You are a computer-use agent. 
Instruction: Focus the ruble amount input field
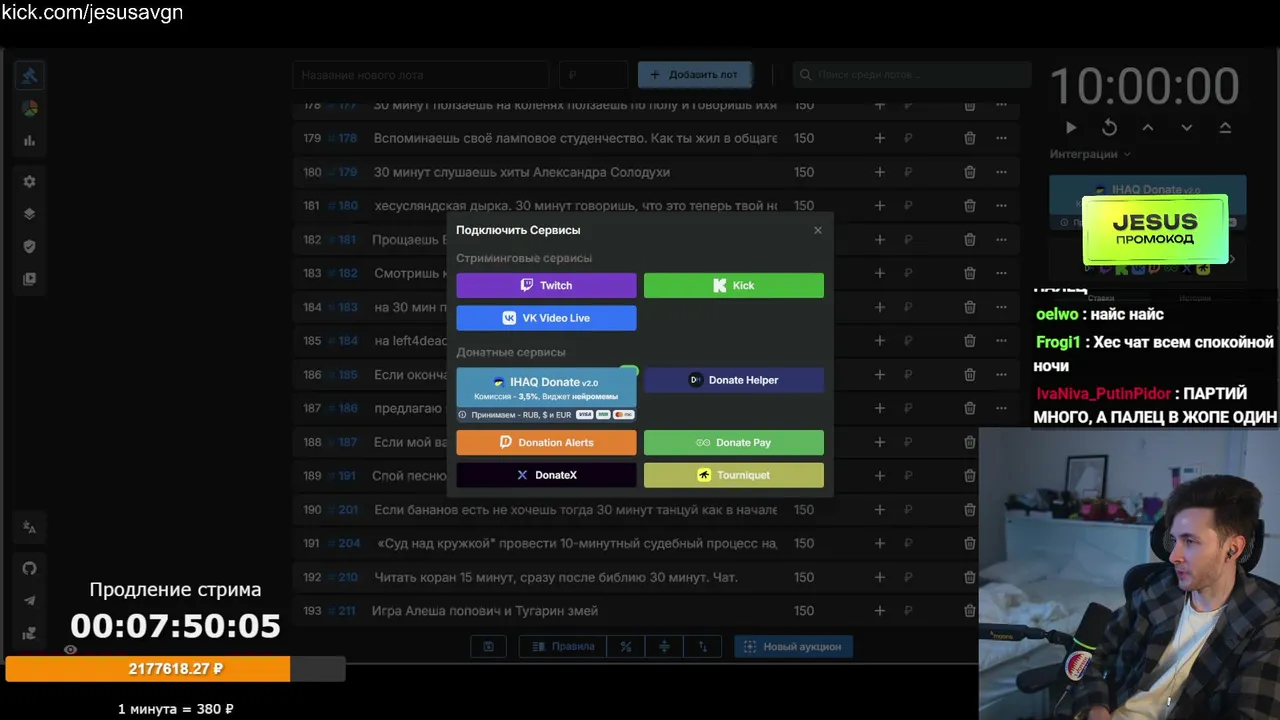[593, 75]
